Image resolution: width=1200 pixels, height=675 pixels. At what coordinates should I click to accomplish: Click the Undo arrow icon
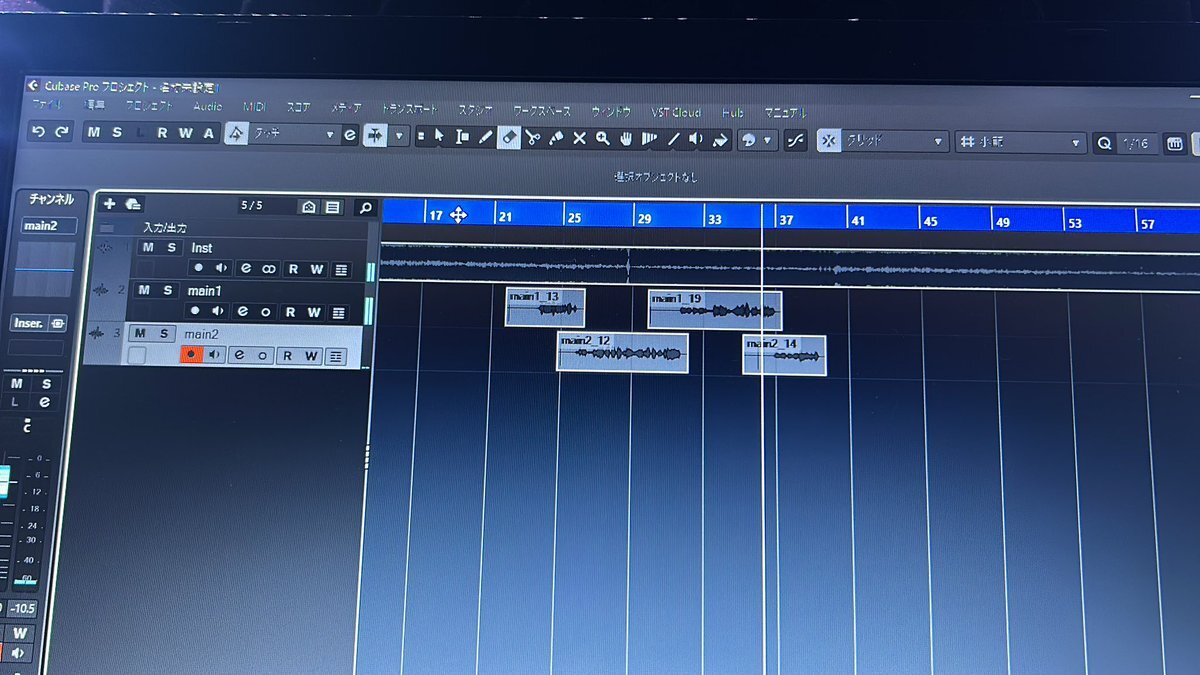pyautogui.click(x=37, y=133)
